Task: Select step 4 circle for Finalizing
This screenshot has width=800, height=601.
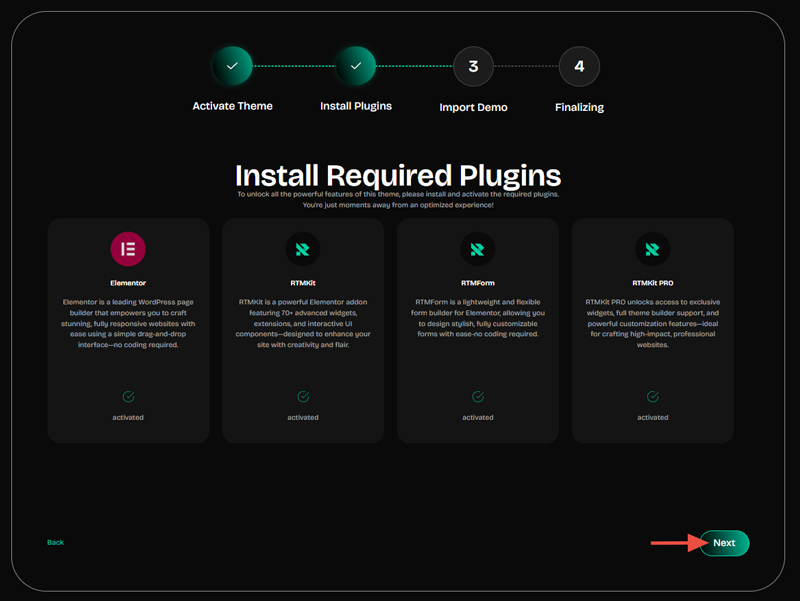Action: point(579,66)
